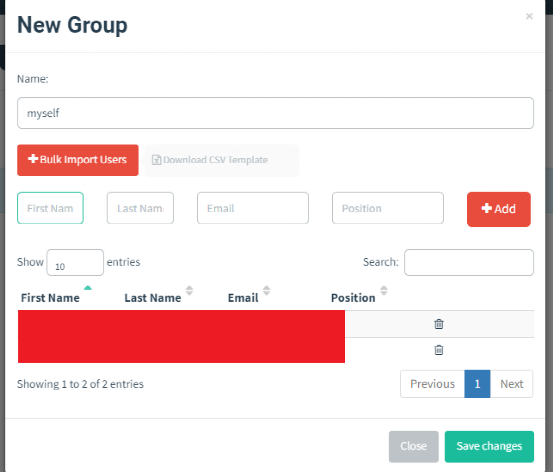Go to Previous page of entries
The height and width of the screenshot is (472, 553).
pyautogui.click(x=432, y=384)
